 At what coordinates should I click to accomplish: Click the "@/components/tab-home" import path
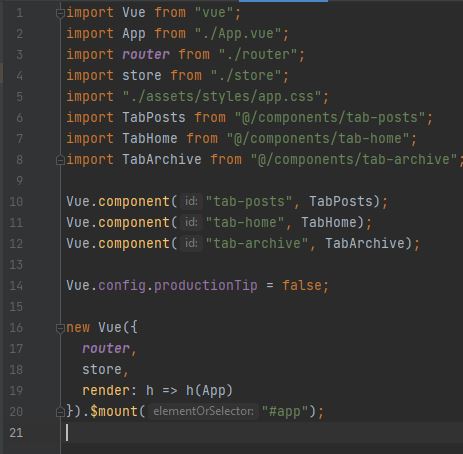click(x=318, y=139)
